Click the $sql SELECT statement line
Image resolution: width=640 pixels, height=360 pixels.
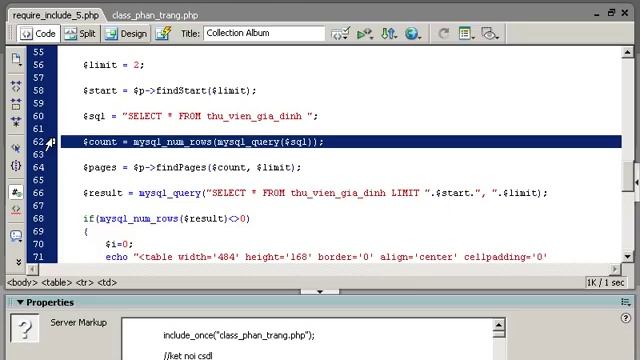pyautogui.click(x=200, y=116)
